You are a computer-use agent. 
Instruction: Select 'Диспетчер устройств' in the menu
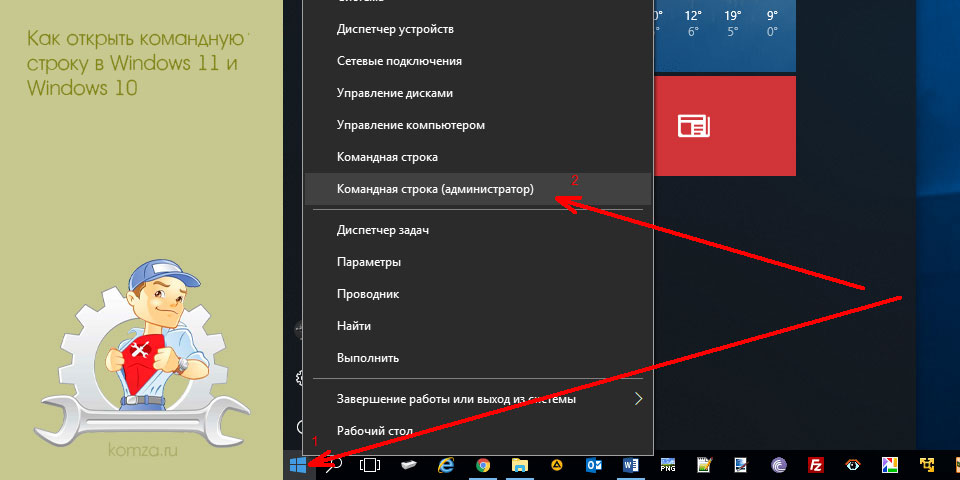coord(478,29)
